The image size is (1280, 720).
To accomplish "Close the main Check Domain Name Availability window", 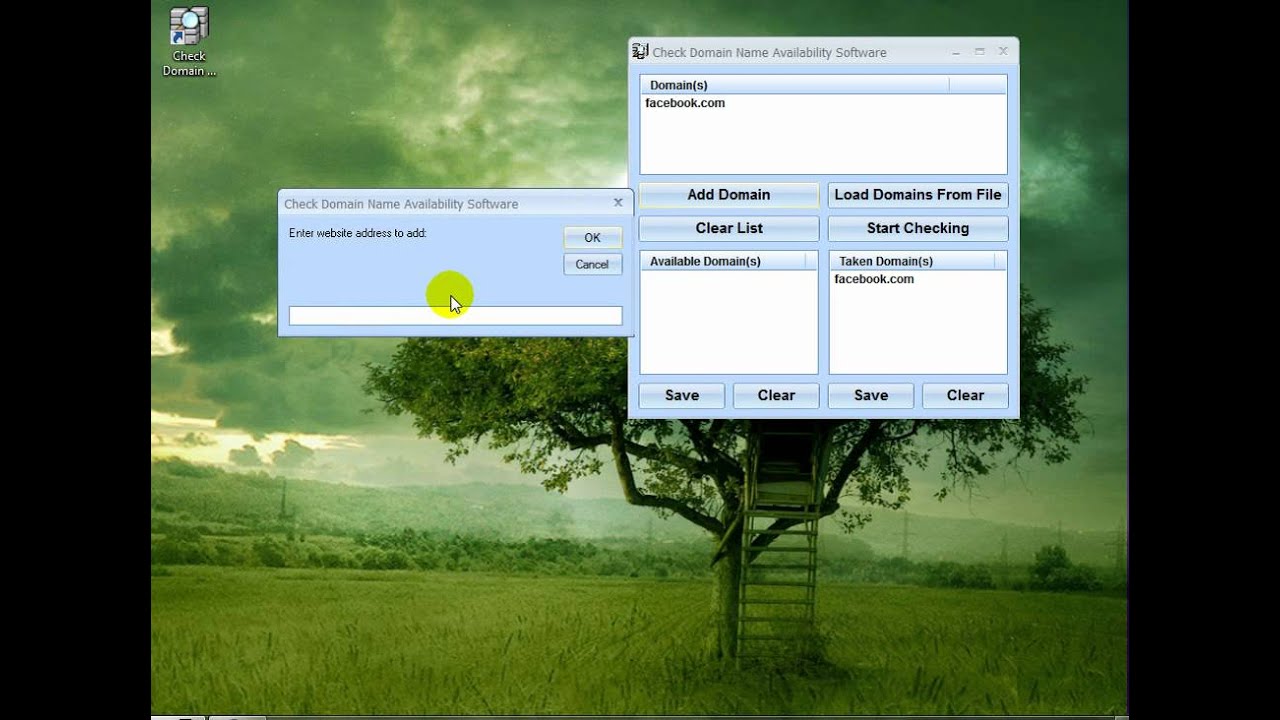I will click(x=1003, y=51).
